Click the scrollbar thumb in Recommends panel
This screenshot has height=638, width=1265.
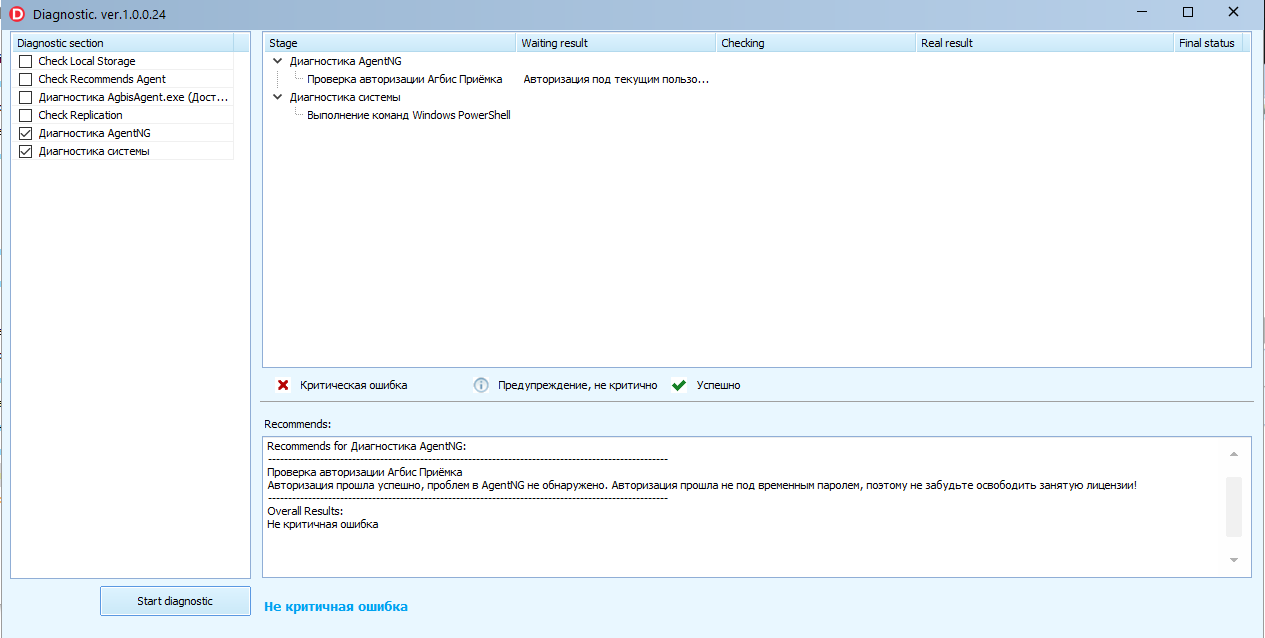(x=1233, y=507)
